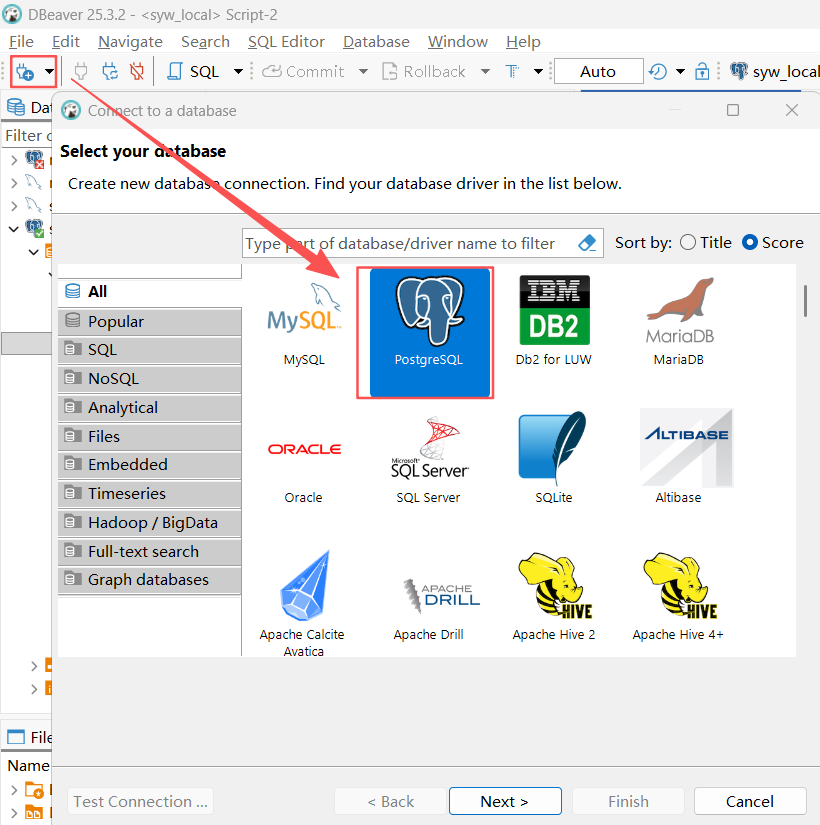
Task: Select the NoSQL category
Action: point(149,379)
